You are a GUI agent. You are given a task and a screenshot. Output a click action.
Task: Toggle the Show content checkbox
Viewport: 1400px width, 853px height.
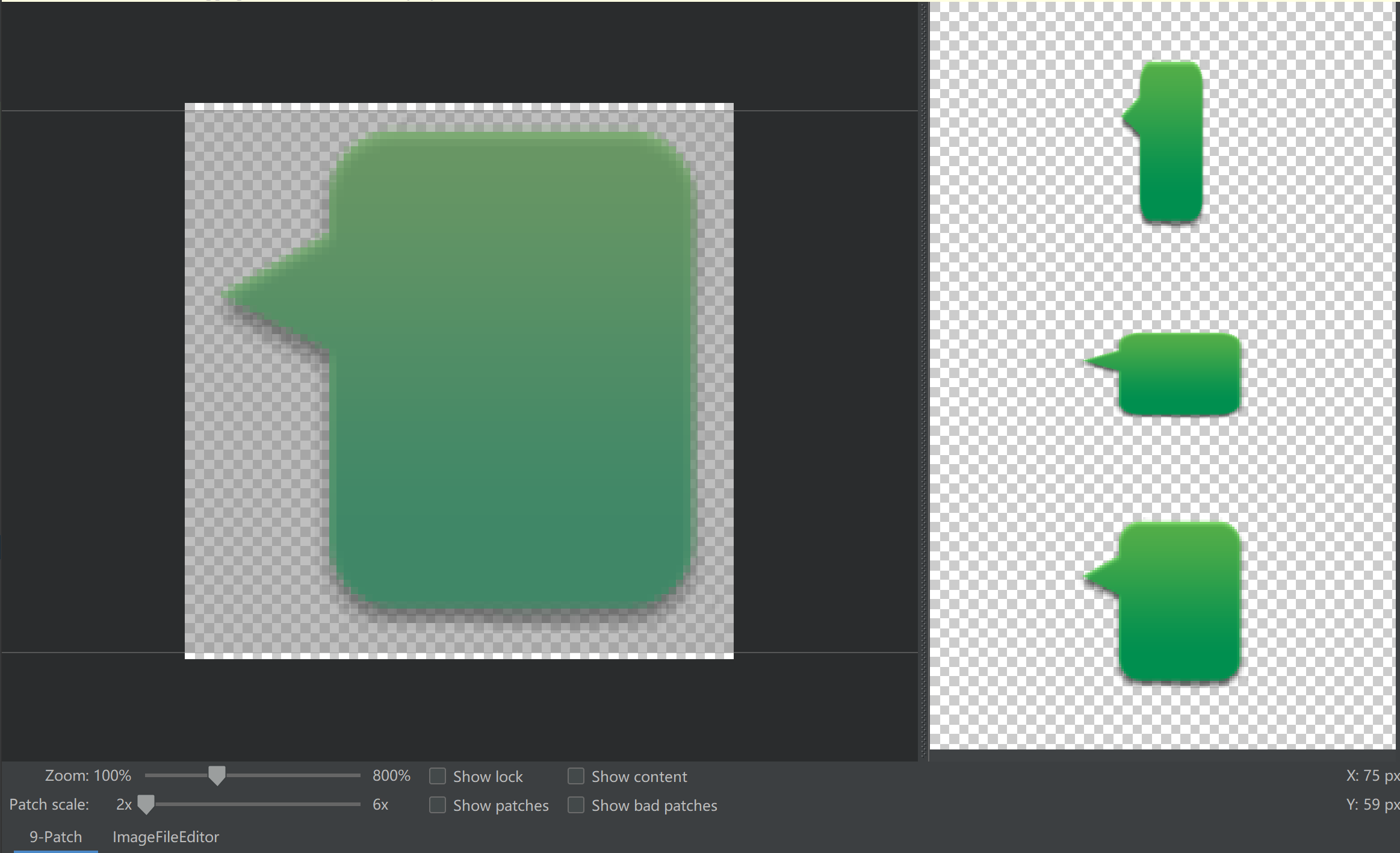[x=576, y=777]
